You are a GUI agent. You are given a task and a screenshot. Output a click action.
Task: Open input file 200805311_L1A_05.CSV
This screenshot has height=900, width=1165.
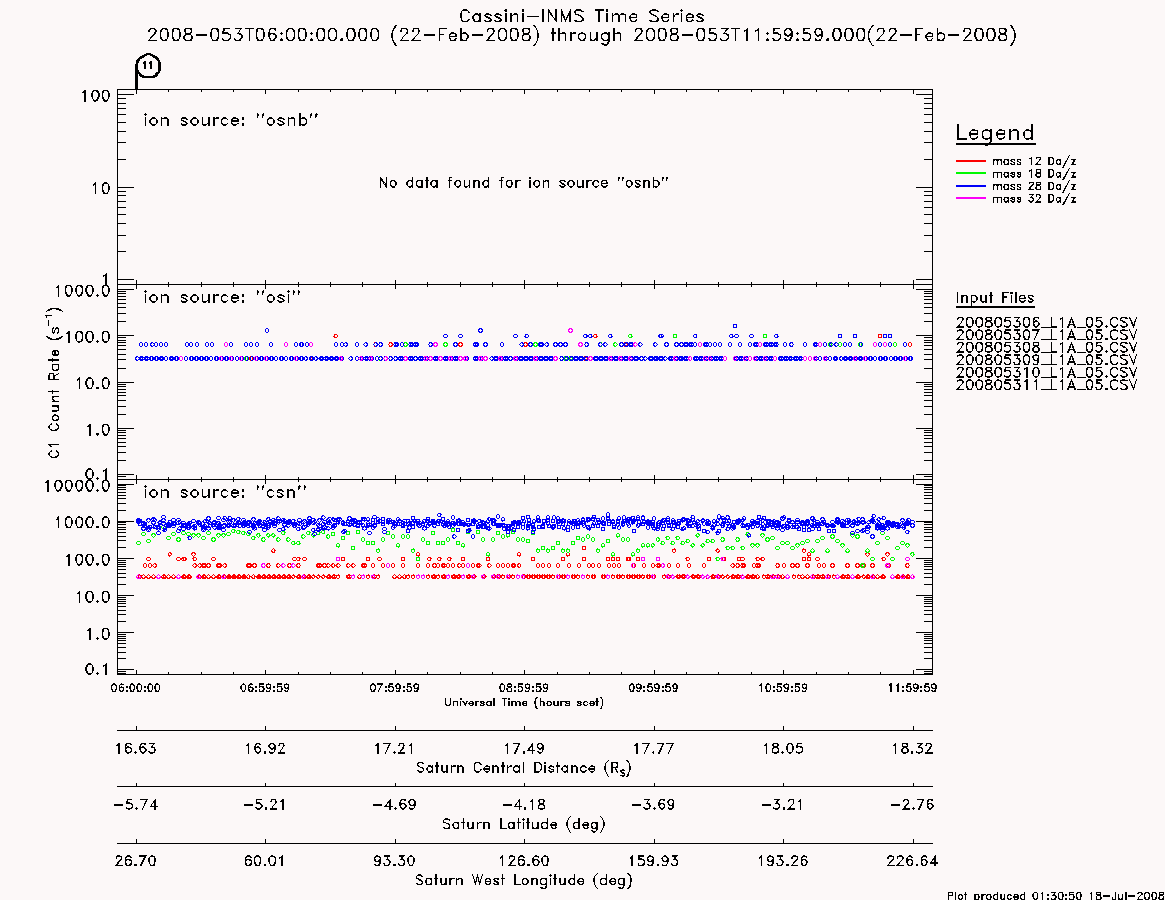(x=1046, y=385)
